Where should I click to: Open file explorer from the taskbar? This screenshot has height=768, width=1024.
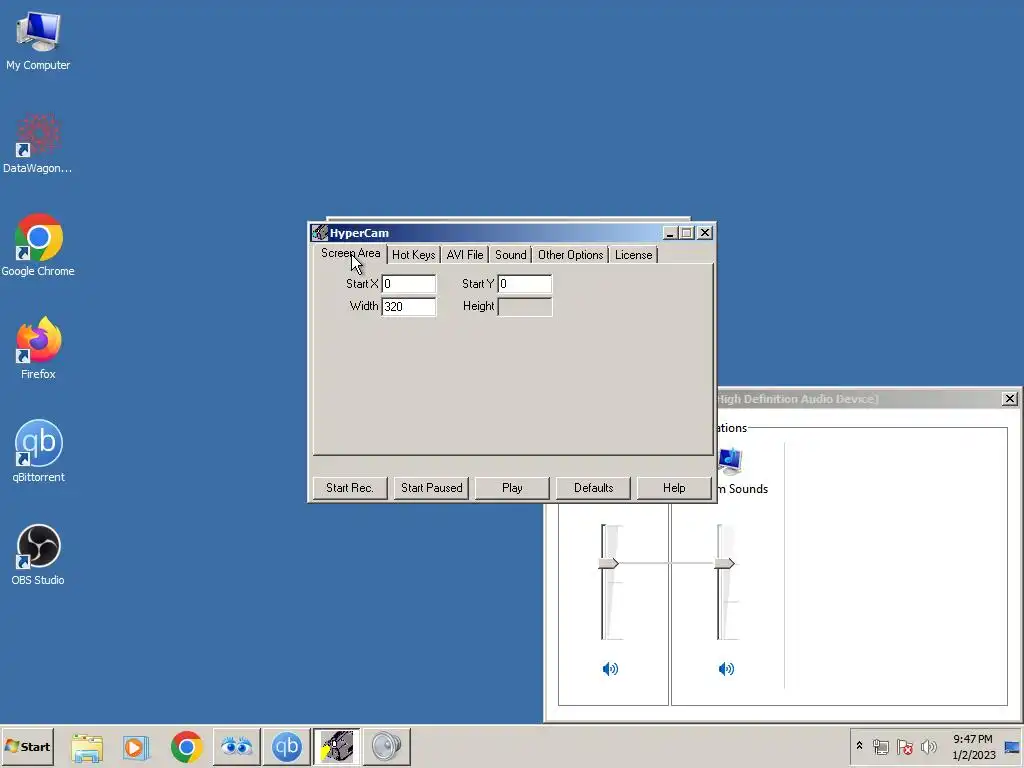click(x=87, y=746)
